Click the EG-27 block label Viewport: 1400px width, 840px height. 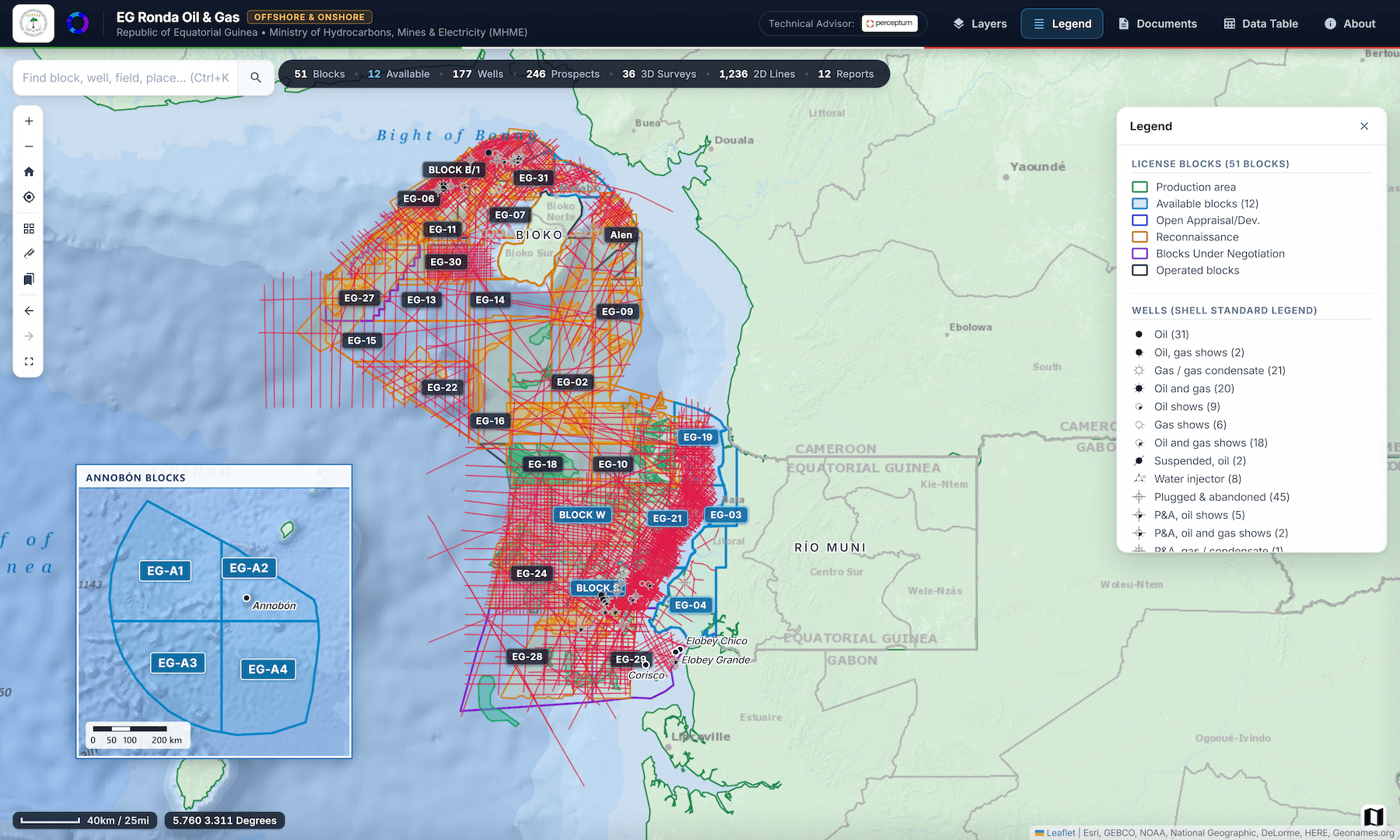[x=359, y=298]
